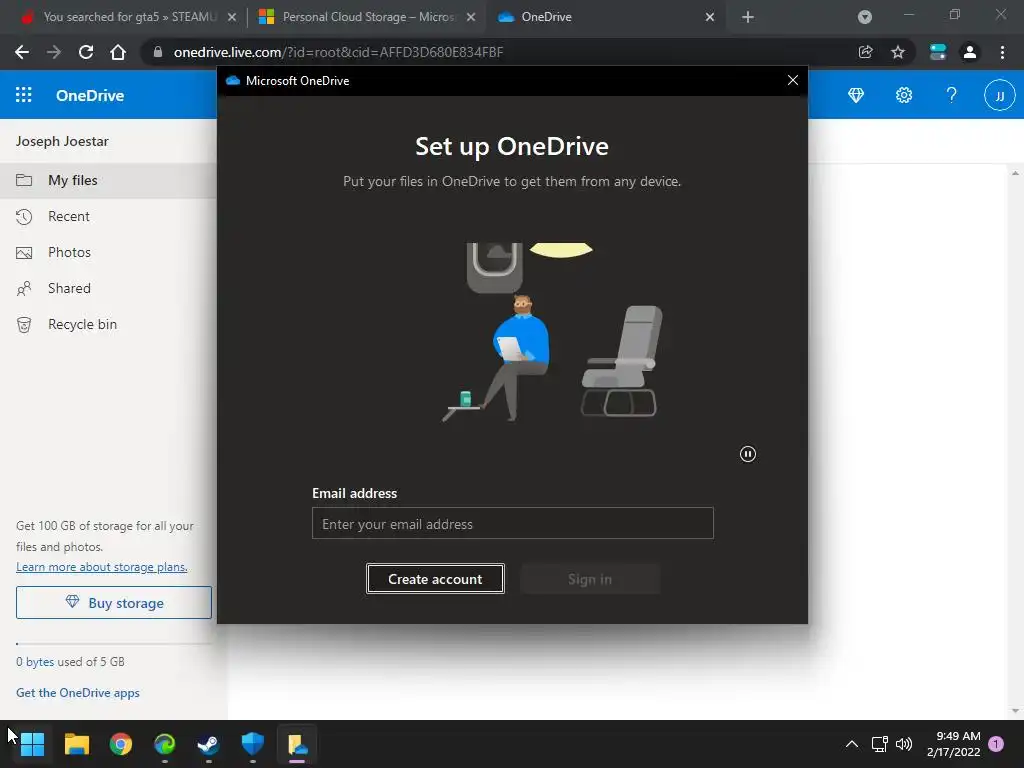Click the Joseph Joestar name in sidebar
The width and height of the screenshot is (1024, 768).
pos(62,141)
